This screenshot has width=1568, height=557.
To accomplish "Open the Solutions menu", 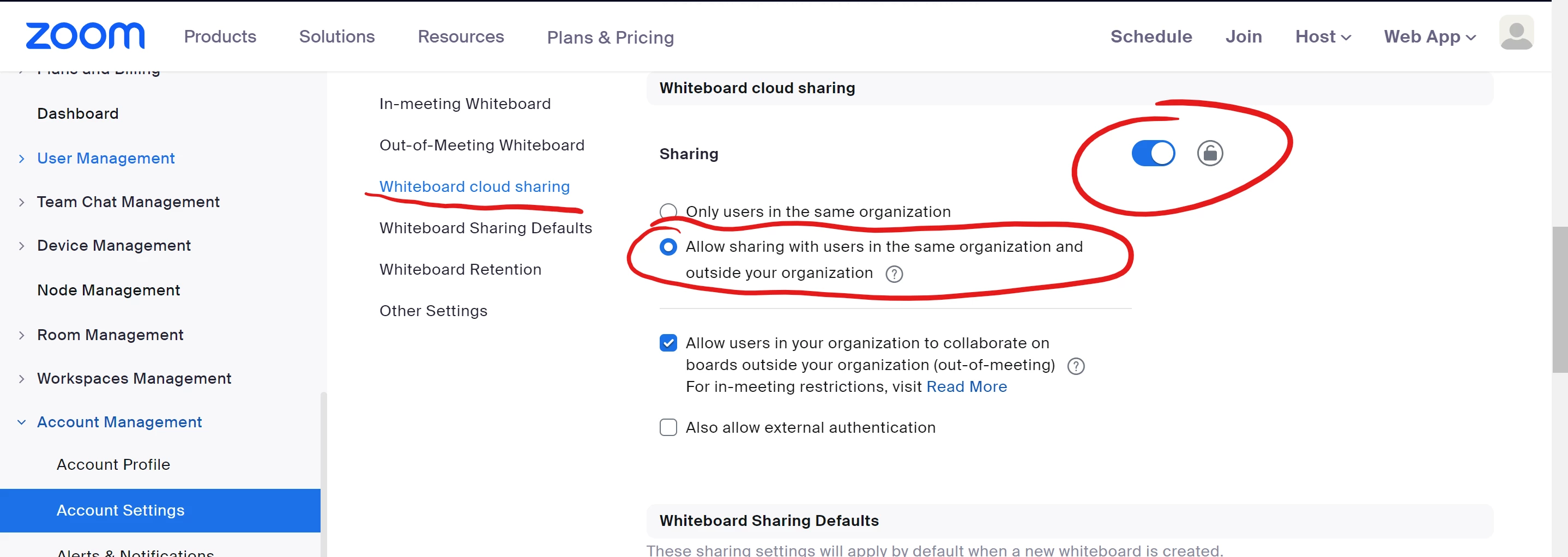I will coord(336,37).
